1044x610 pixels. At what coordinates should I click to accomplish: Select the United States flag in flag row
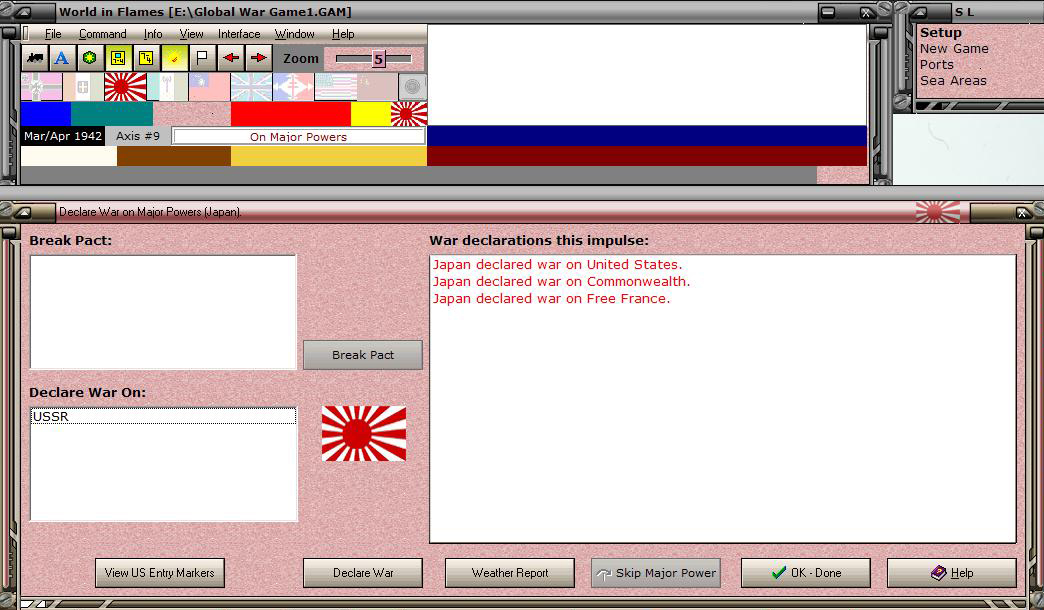tap(335, 87)
